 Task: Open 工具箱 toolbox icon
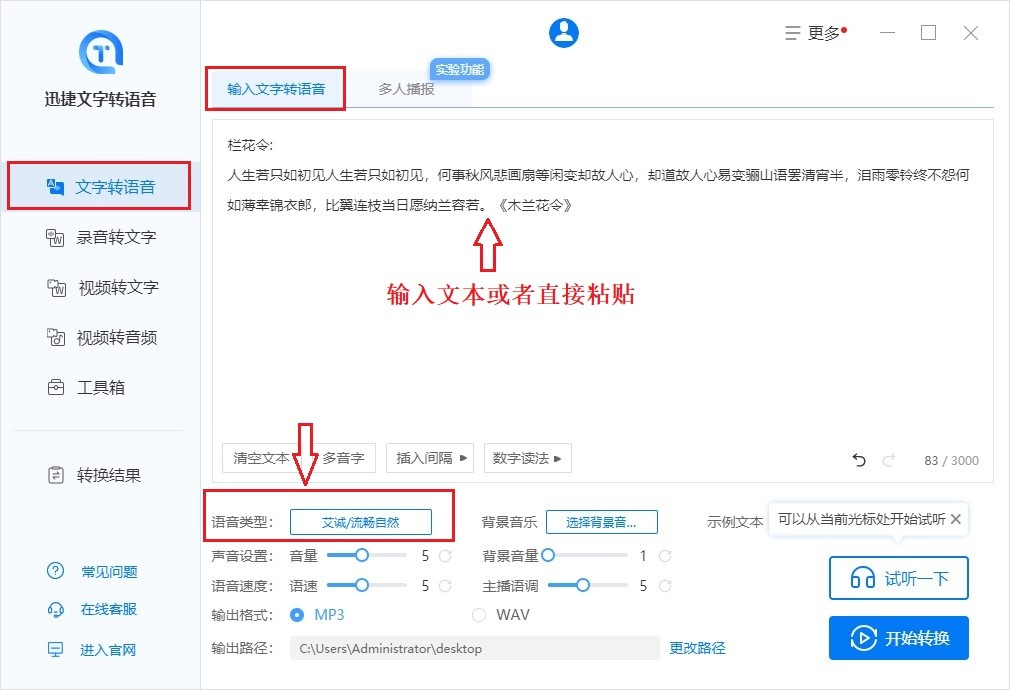click(56, 387)
